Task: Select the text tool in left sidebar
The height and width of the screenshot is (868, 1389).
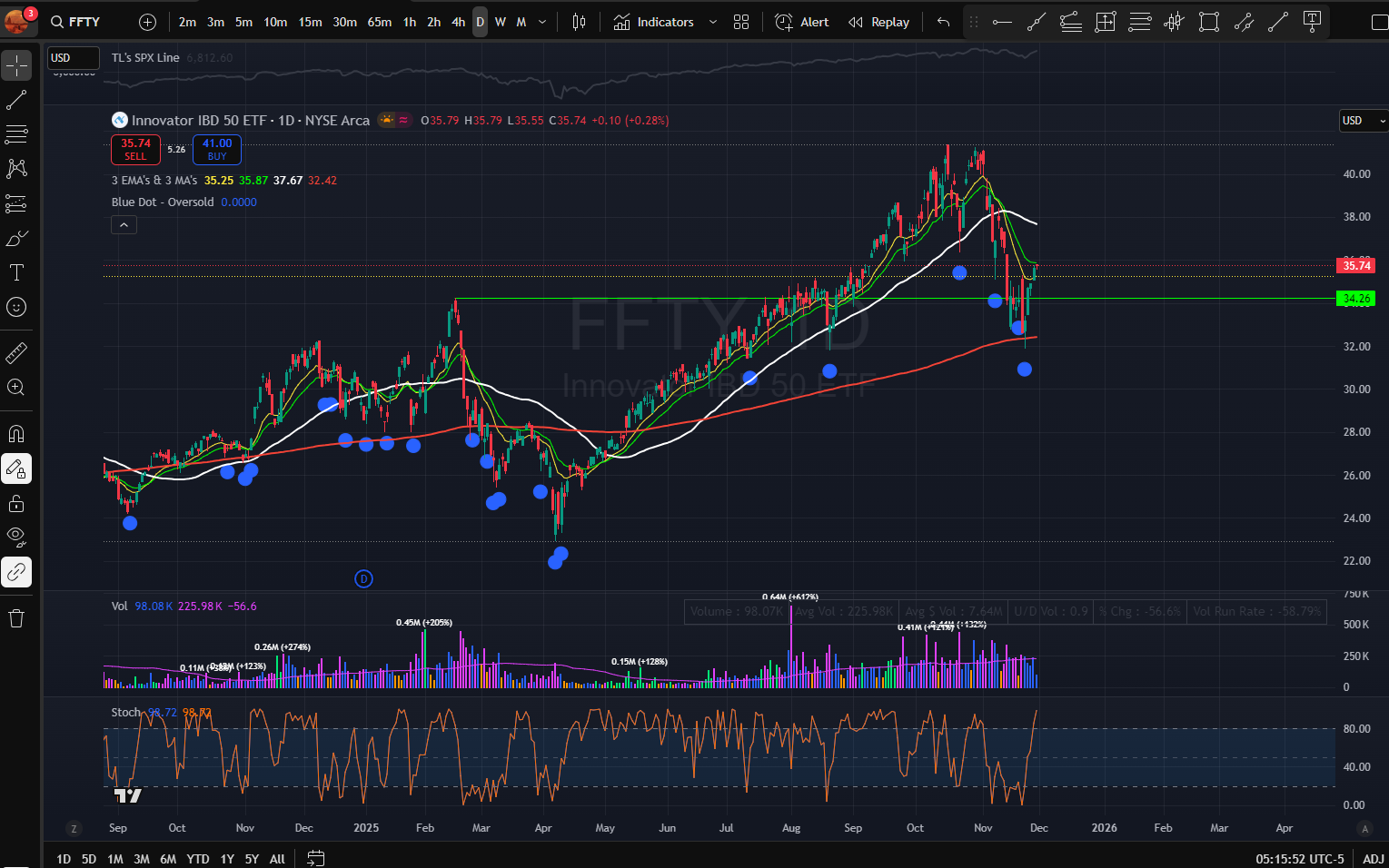Action: [16, 272]
